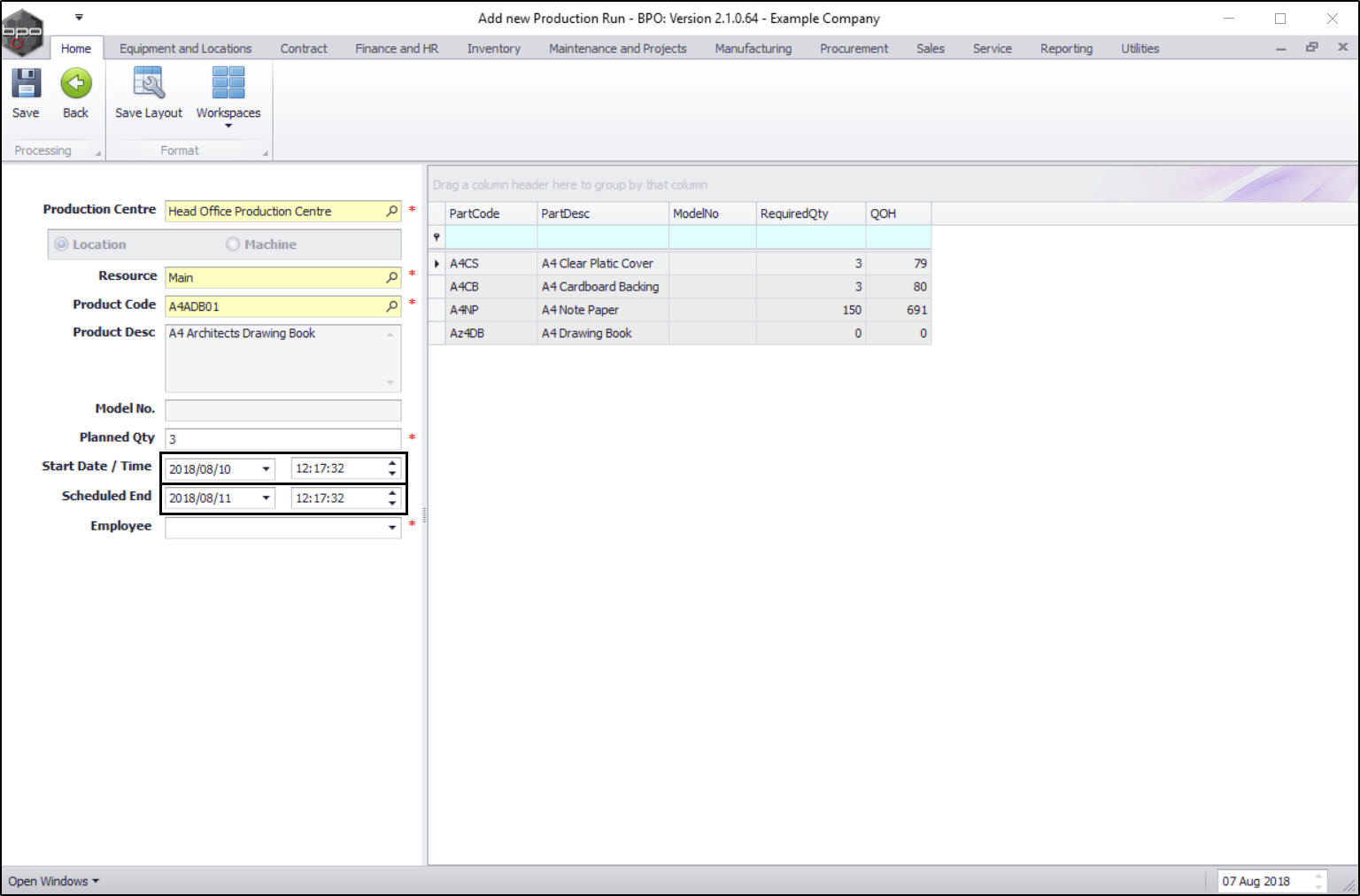Open the Open Windows dropdown
The width and height of the screenshot is (1360, 896).
[x=54, y=881]
